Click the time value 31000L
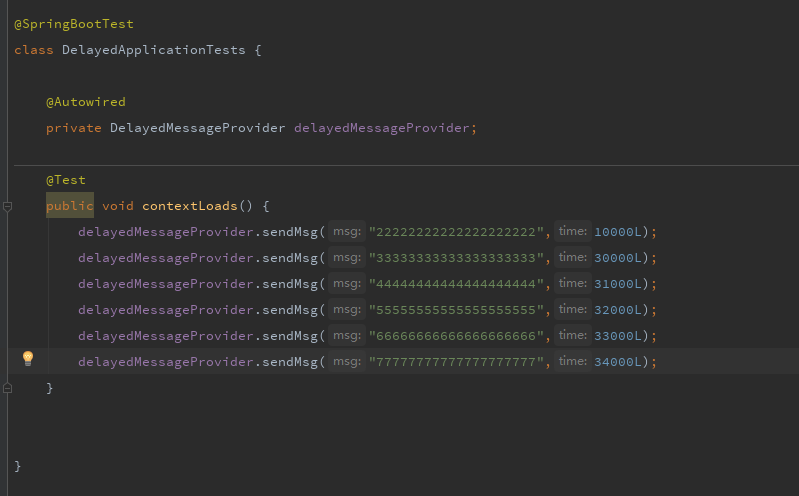This screenshot has width=799, height=496. (618, 284)
